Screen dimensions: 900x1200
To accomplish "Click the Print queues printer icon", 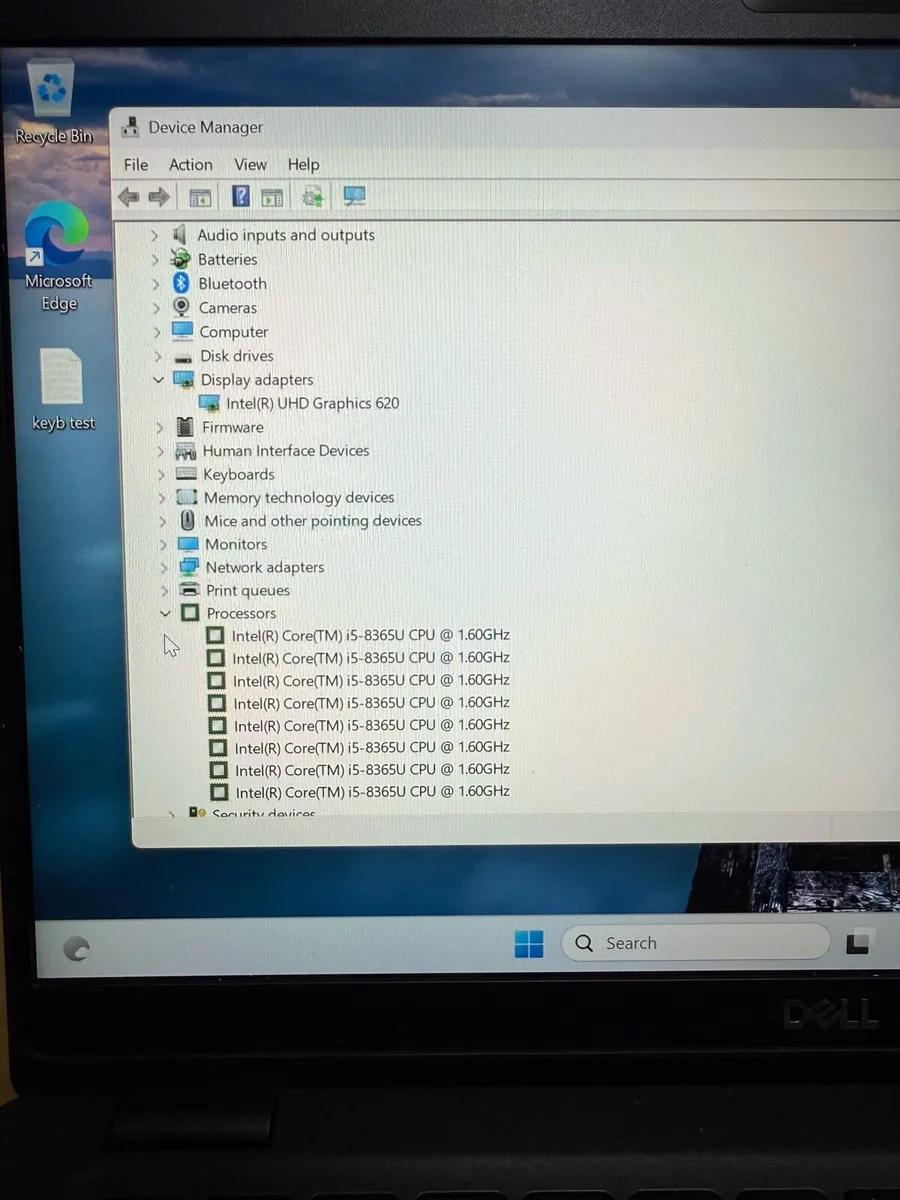I will (189, 590).
